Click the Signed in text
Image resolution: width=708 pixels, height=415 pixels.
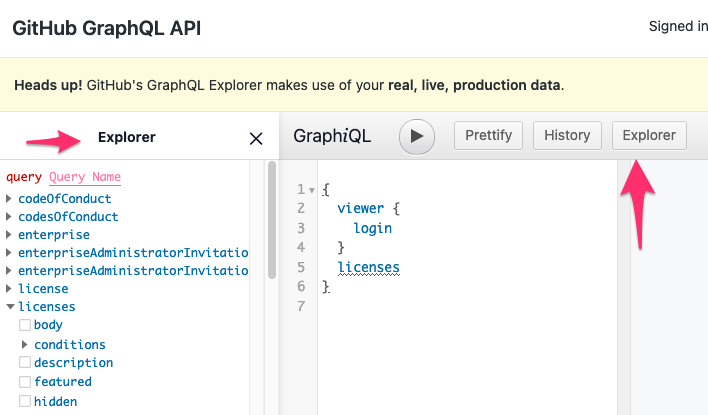678,27
